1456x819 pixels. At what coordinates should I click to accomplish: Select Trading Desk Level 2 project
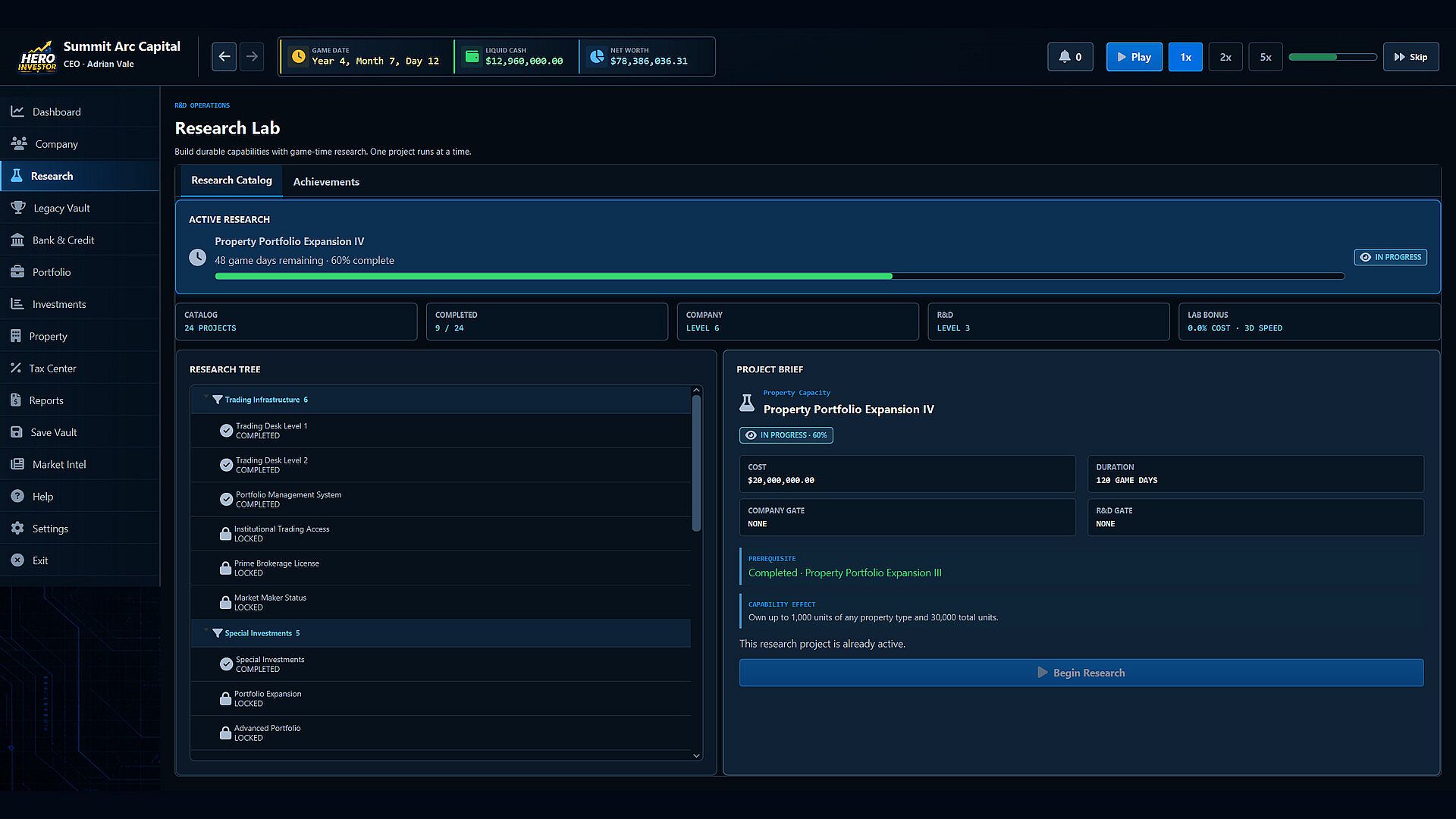tap(441, 465)
